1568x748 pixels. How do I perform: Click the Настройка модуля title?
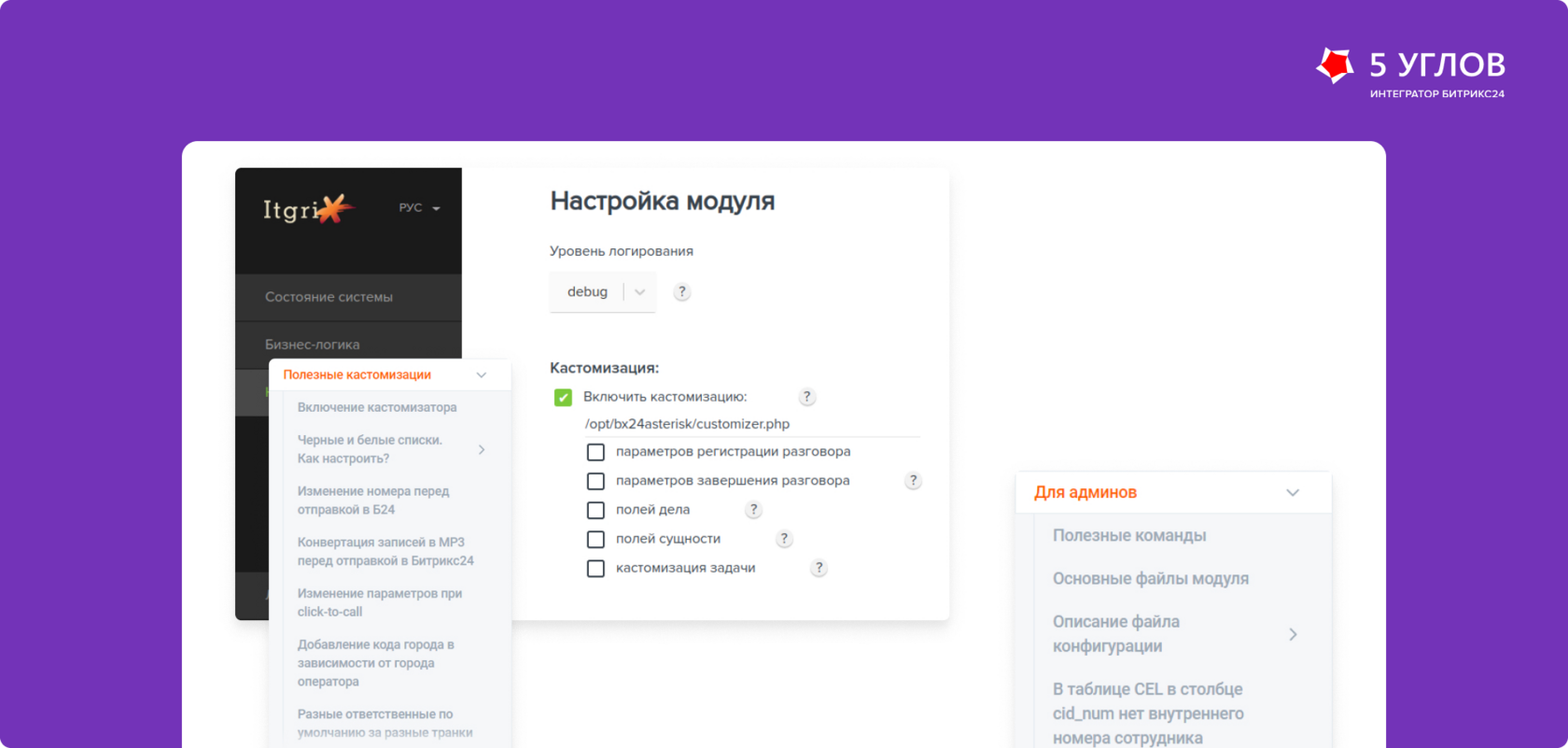tap(663, 202)
